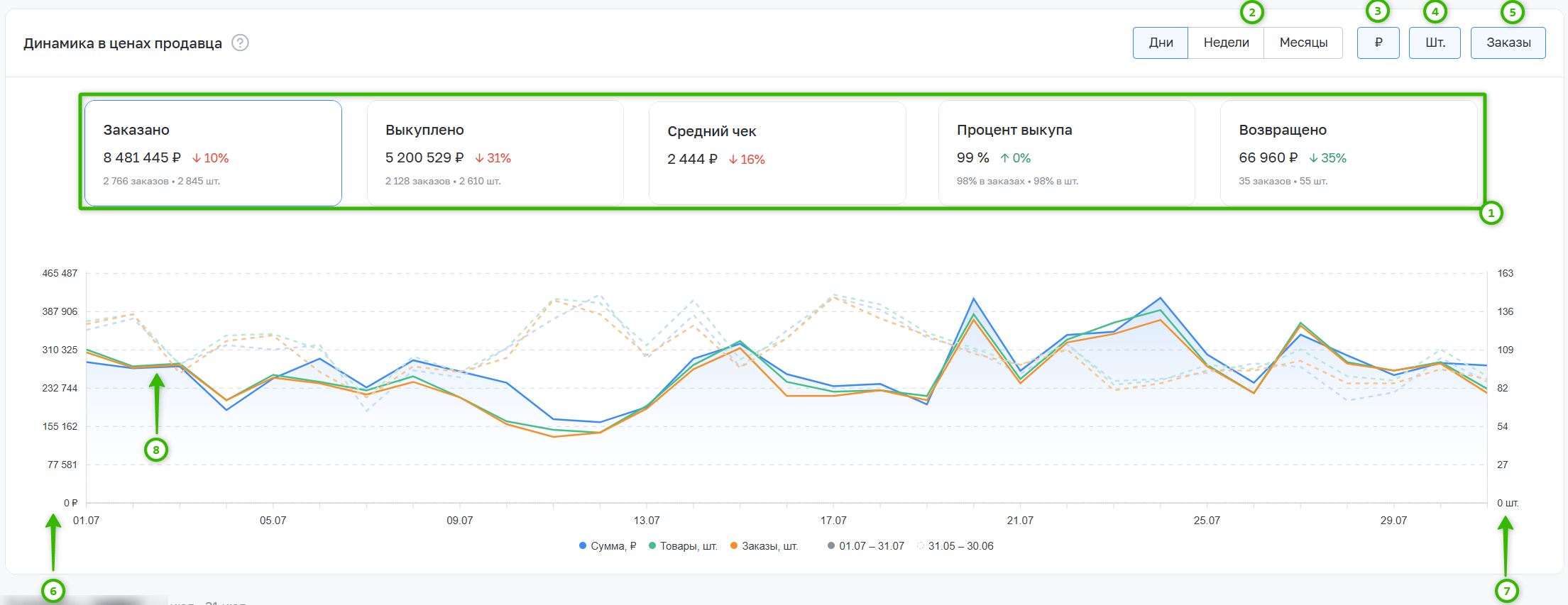Click the 16% decrease indicator under Средний чек
Image resolution: width=1568 pixels, height=605 pixels.
[x=747, y=160]
